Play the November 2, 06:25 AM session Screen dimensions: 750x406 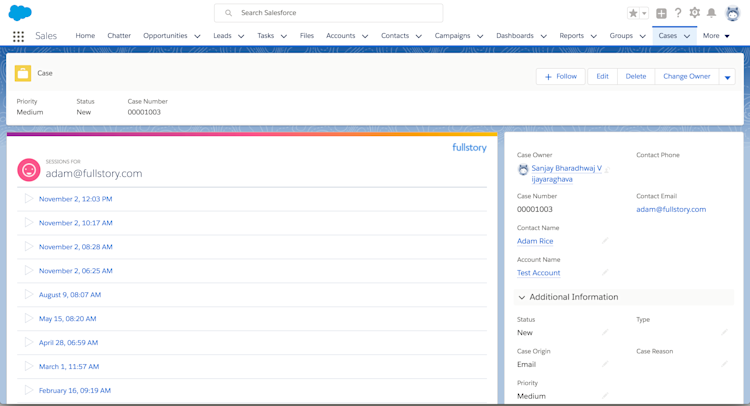click(x=29, y=270)
